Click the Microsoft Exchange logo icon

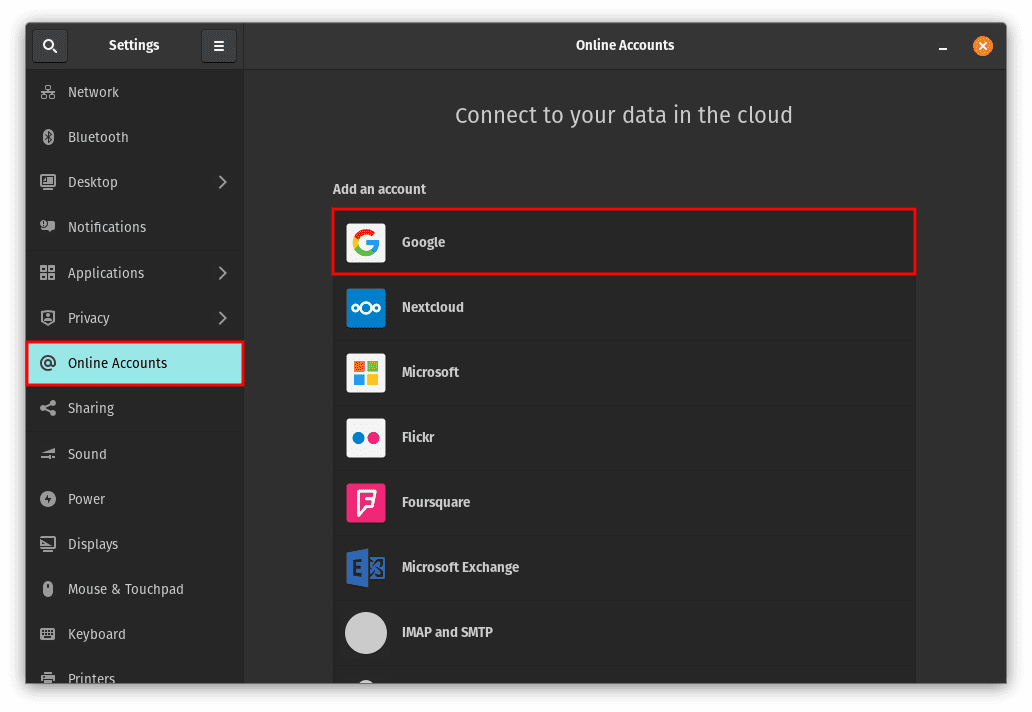click(366, 567)
